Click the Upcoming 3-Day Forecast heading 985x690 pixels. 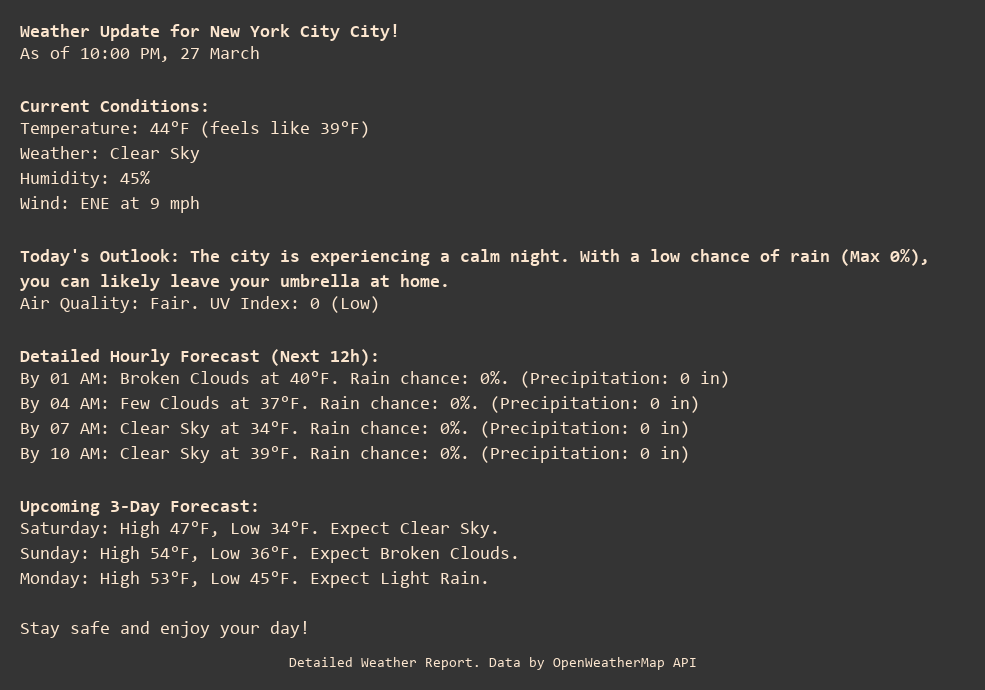coord(139,506)
